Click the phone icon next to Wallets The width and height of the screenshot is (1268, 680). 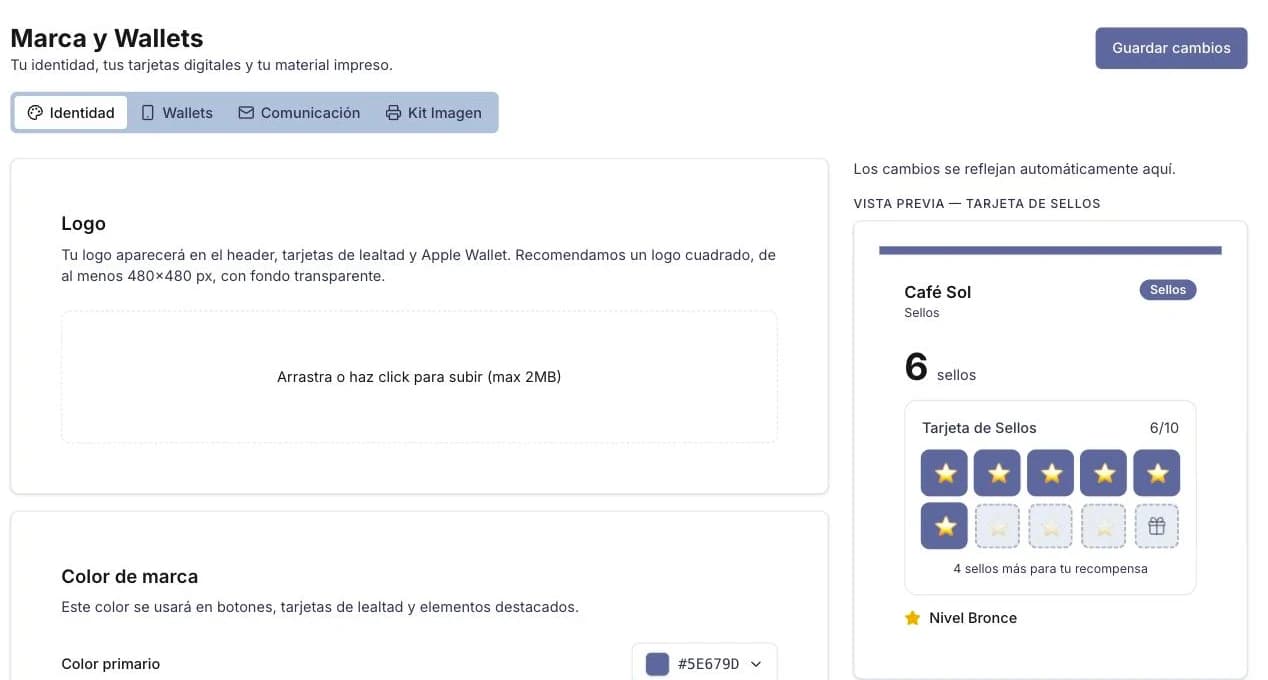pyautogui.click(x=148, y=113)
